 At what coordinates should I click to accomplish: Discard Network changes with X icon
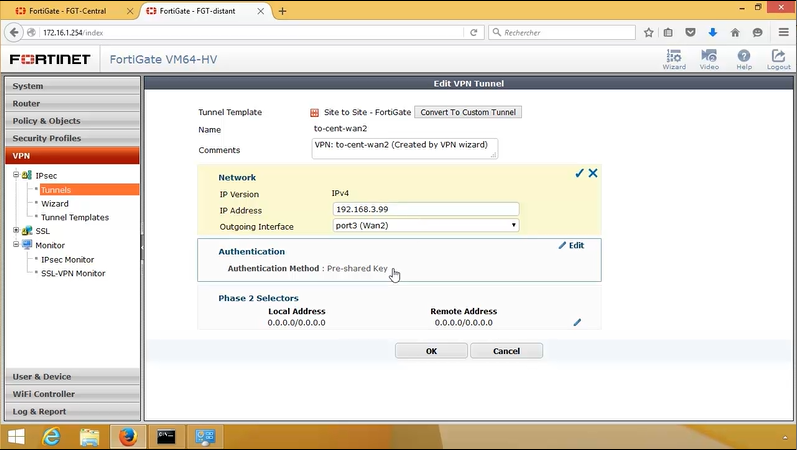(593, 173)
